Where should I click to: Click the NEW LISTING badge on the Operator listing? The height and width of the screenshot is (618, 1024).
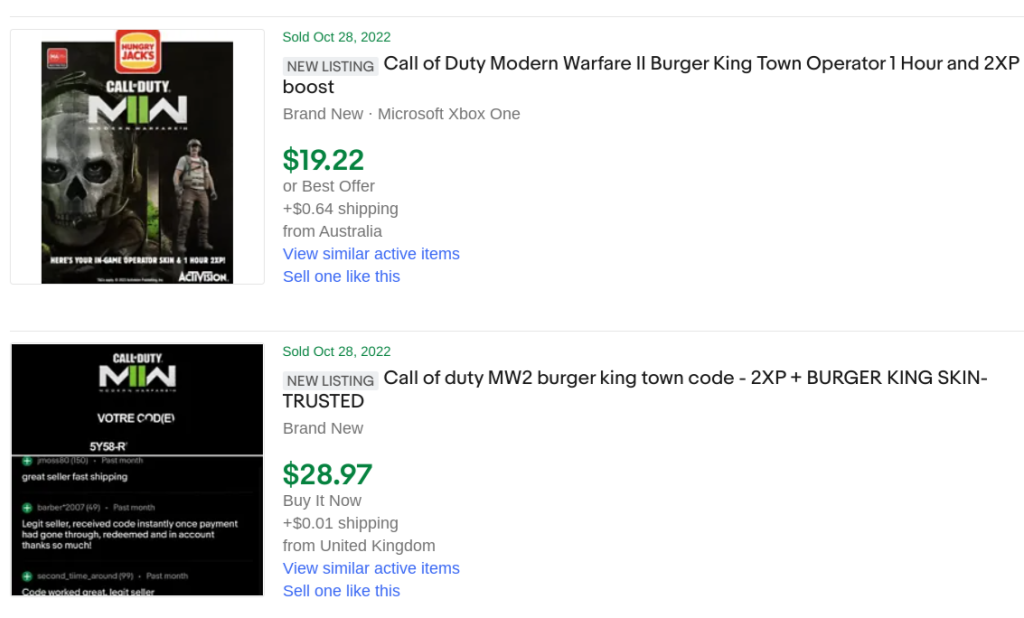330,66
